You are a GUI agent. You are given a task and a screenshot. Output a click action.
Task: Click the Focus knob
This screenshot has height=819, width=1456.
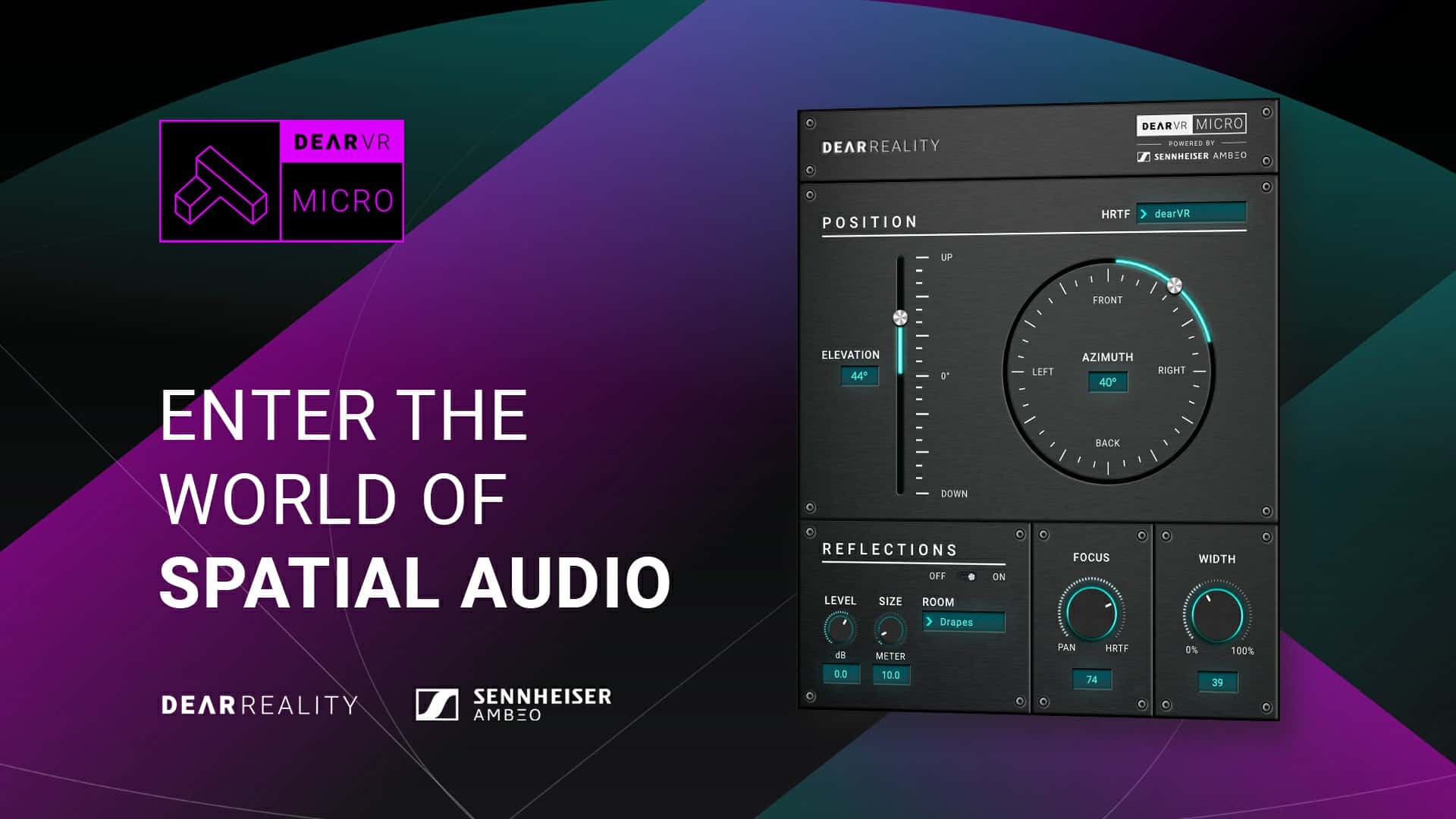coord(1091,611)
